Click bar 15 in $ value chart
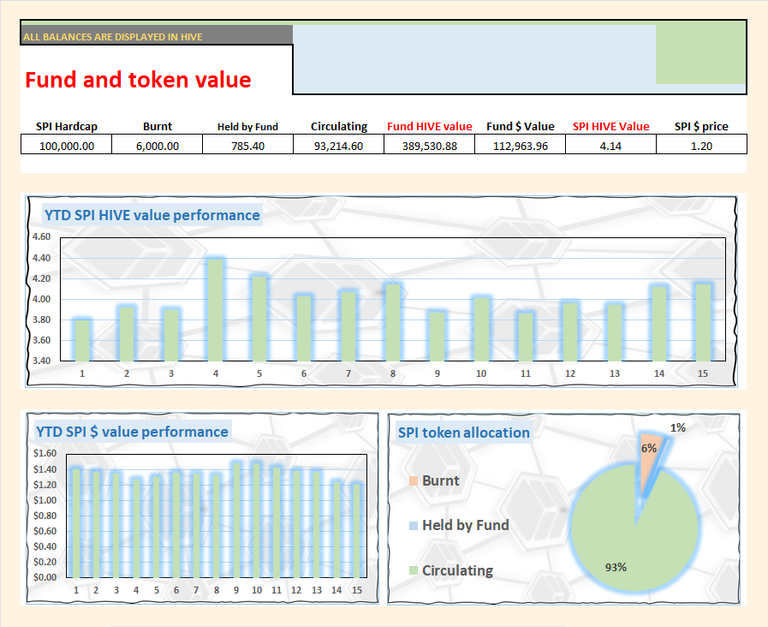Image resolution: width=768 pixels, height=627 pixels. (357, 531)
